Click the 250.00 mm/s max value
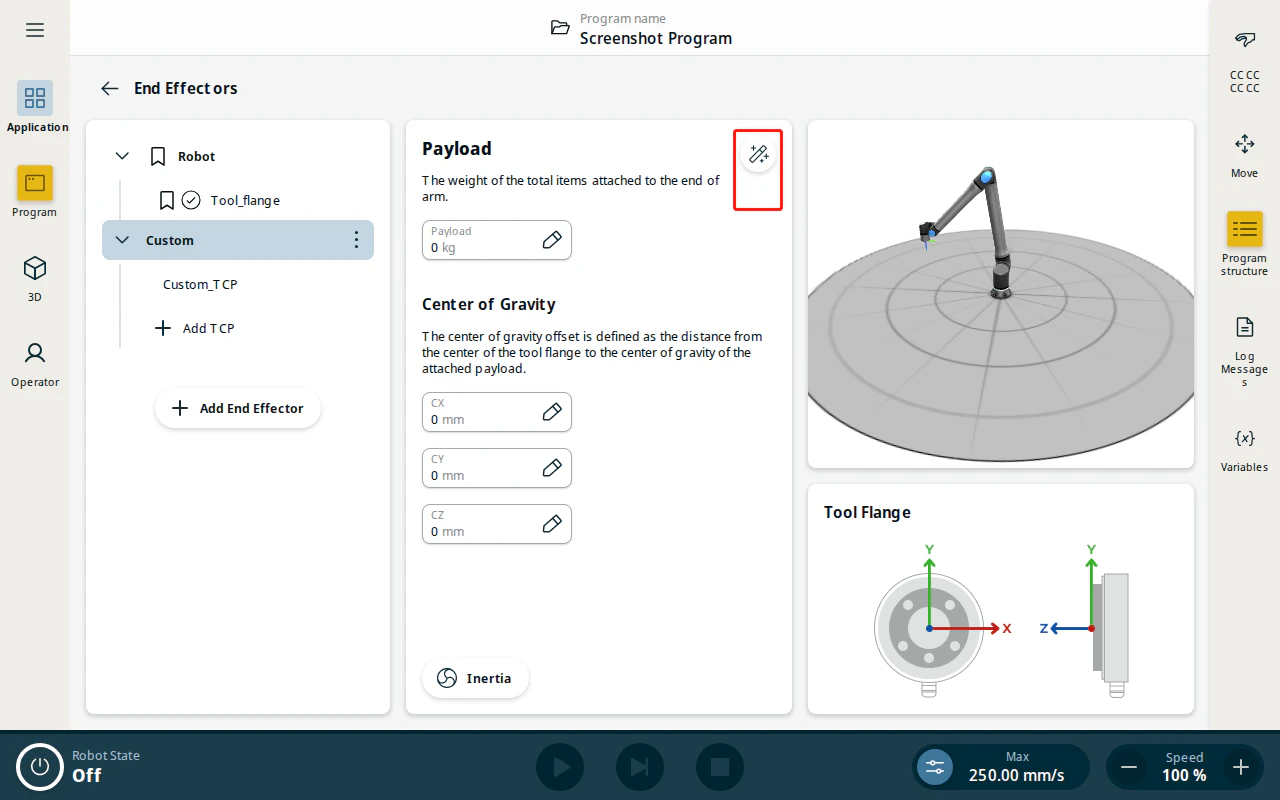 pyautogui.click(x=1016, y=775)
